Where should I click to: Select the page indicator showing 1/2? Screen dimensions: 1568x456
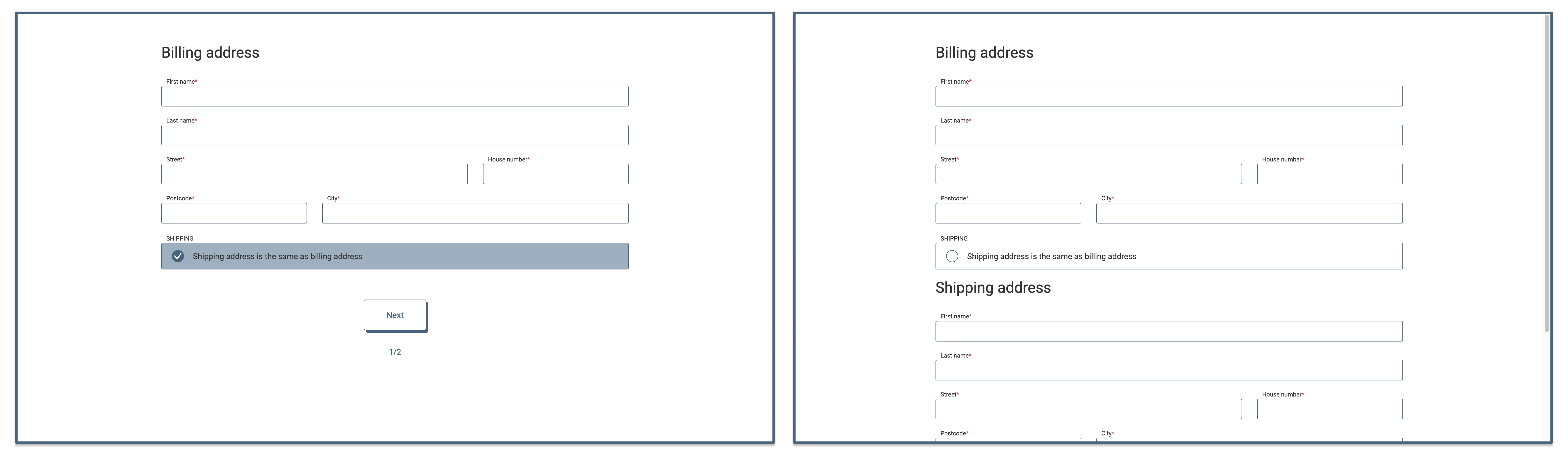tap(395, 352)
